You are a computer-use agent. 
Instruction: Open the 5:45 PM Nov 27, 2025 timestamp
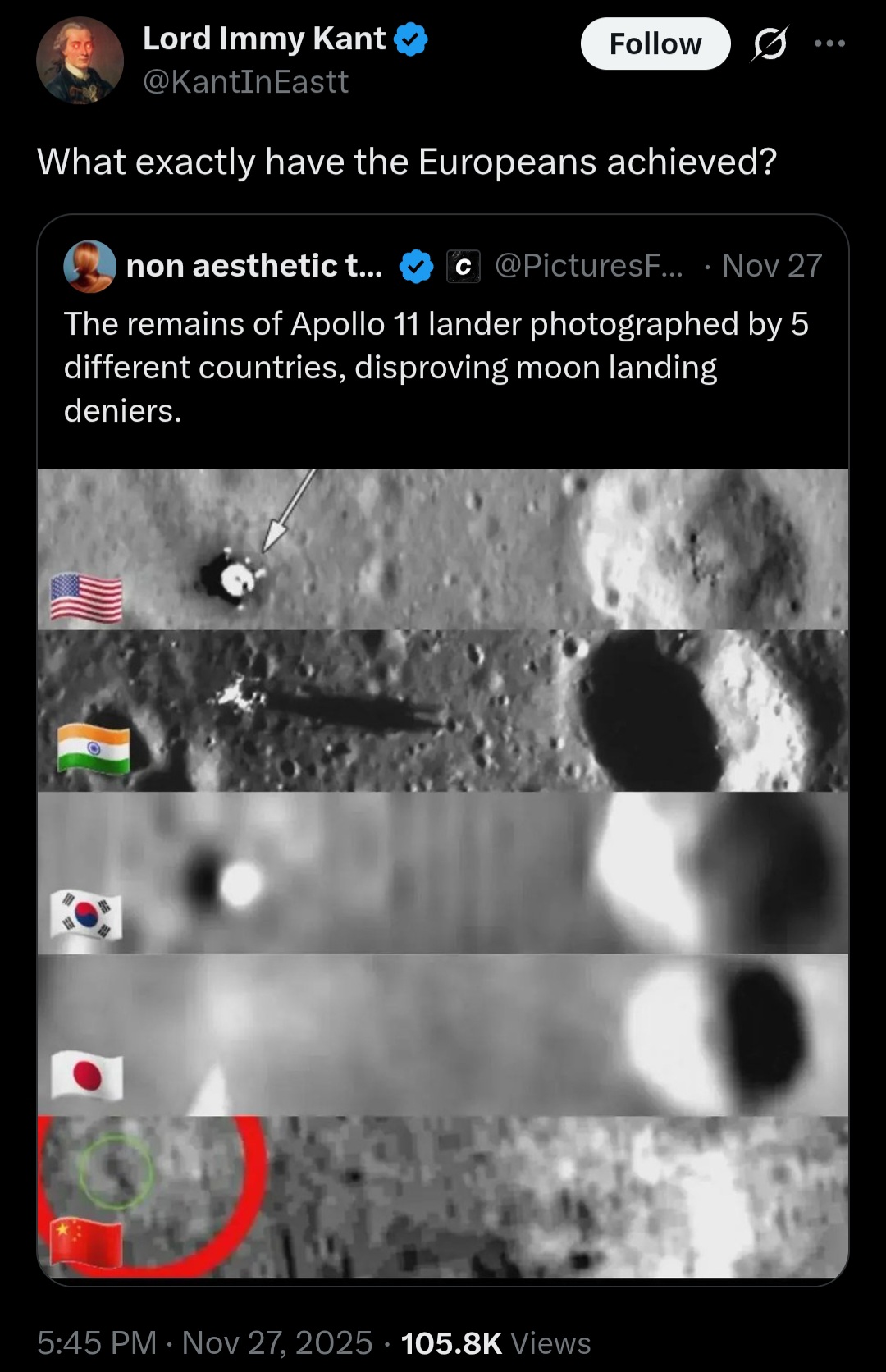pyautogui.click(x=205, y=1343)
